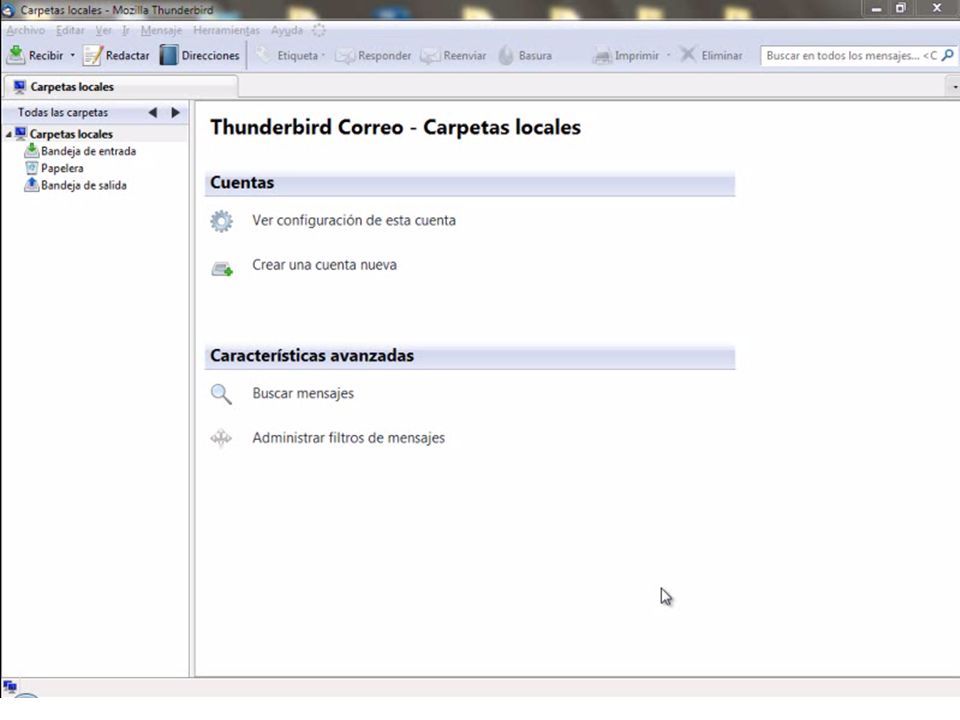Viewport: 960px width, 720px height.
Task: Click the Cuentas section header
Action: click(x=470, y=183)
